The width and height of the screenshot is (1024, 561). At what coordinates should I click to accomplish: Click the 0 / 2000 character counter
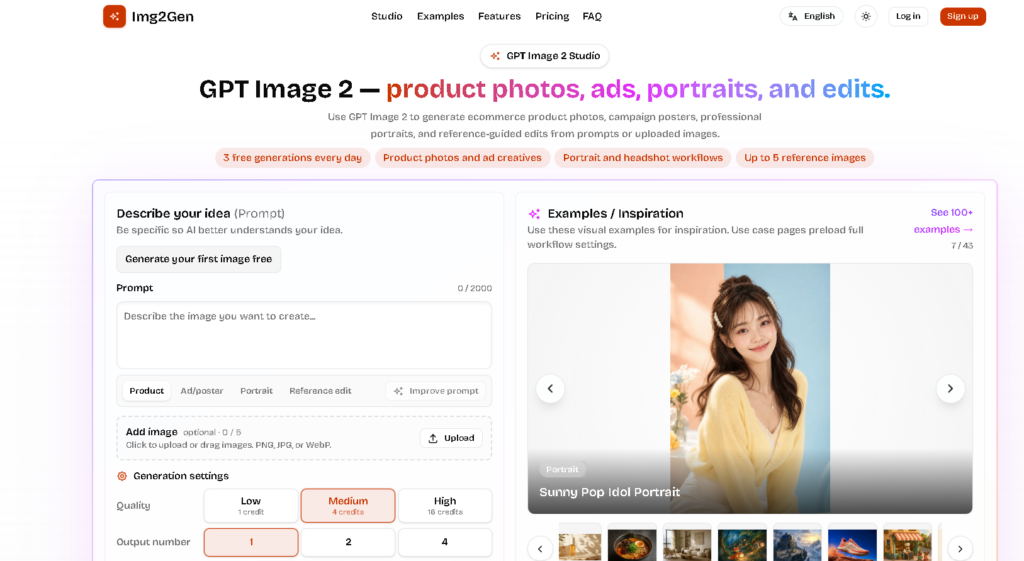475,288
